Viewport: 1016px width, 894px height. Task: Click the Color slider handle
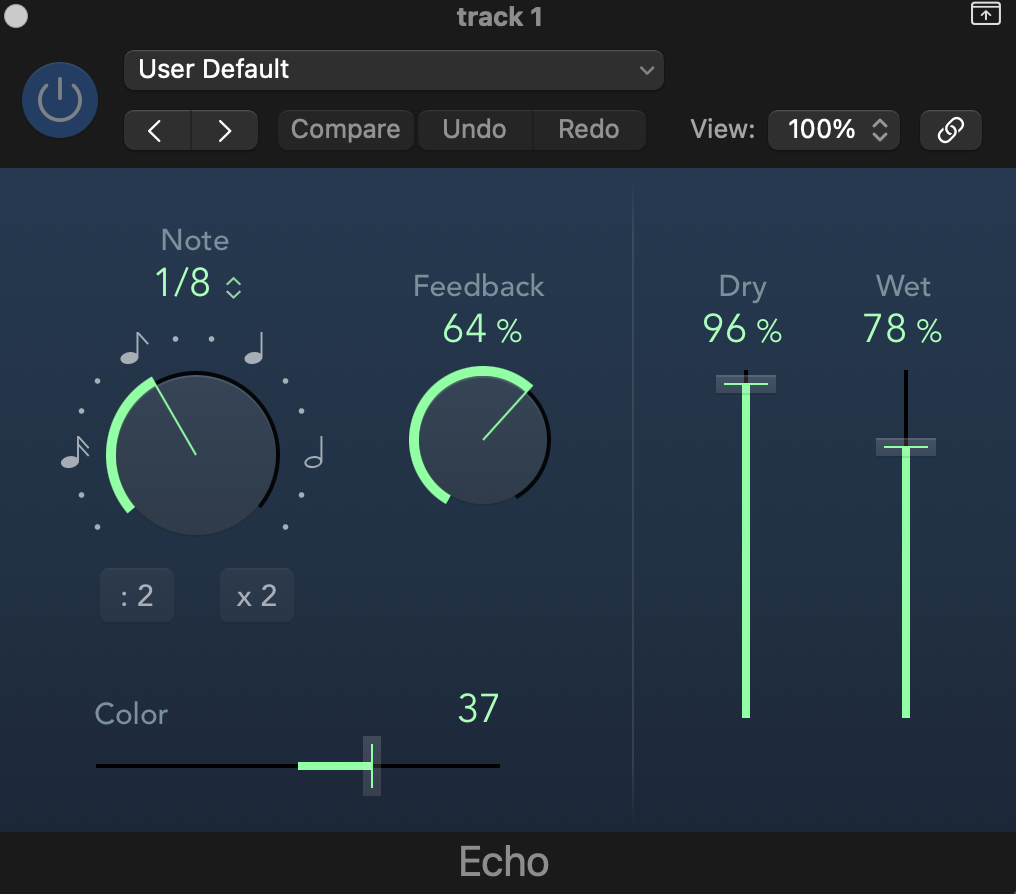coord(372,766)
